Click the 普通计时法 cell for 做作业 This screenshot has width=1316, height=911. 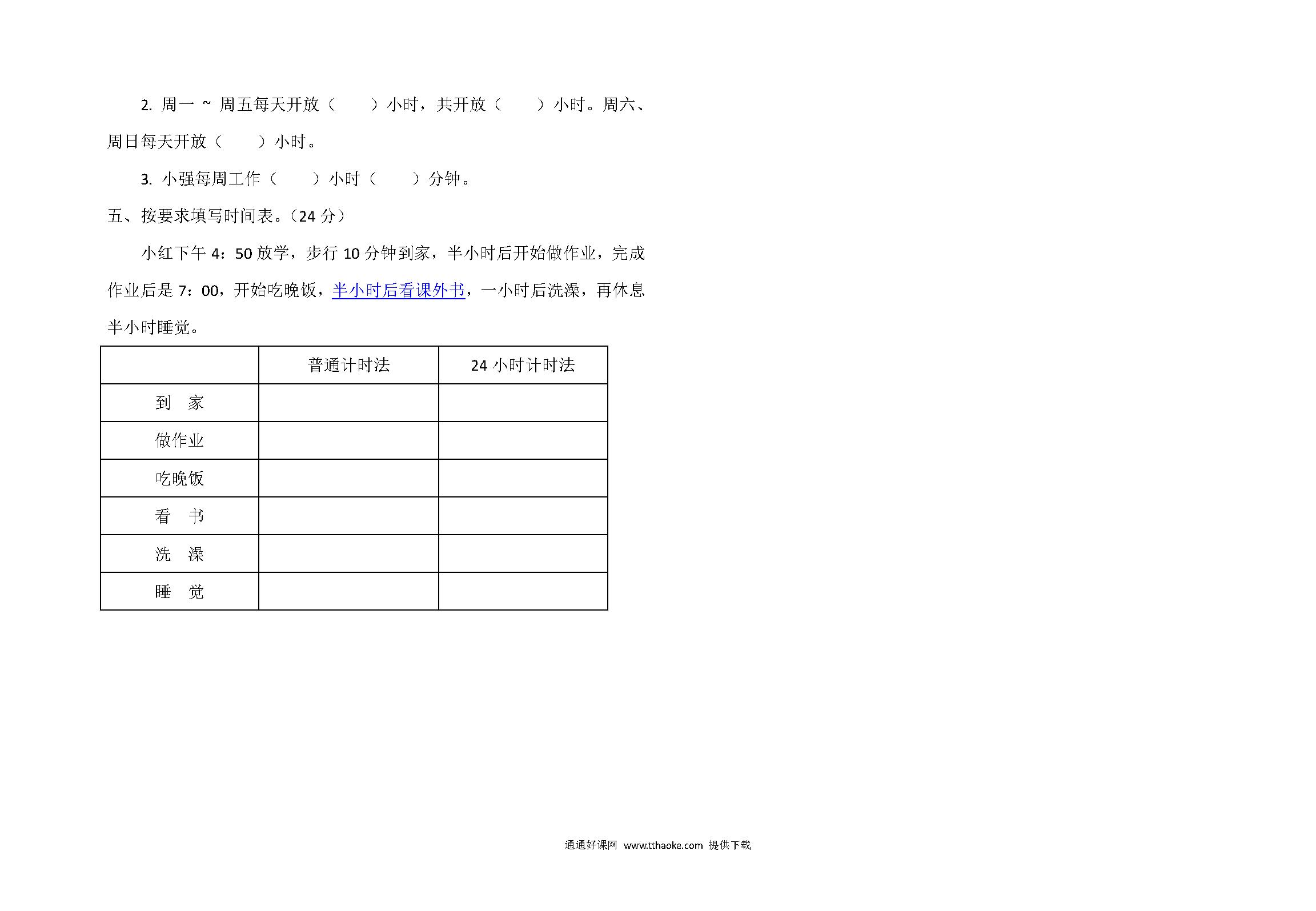pos(348,440)
